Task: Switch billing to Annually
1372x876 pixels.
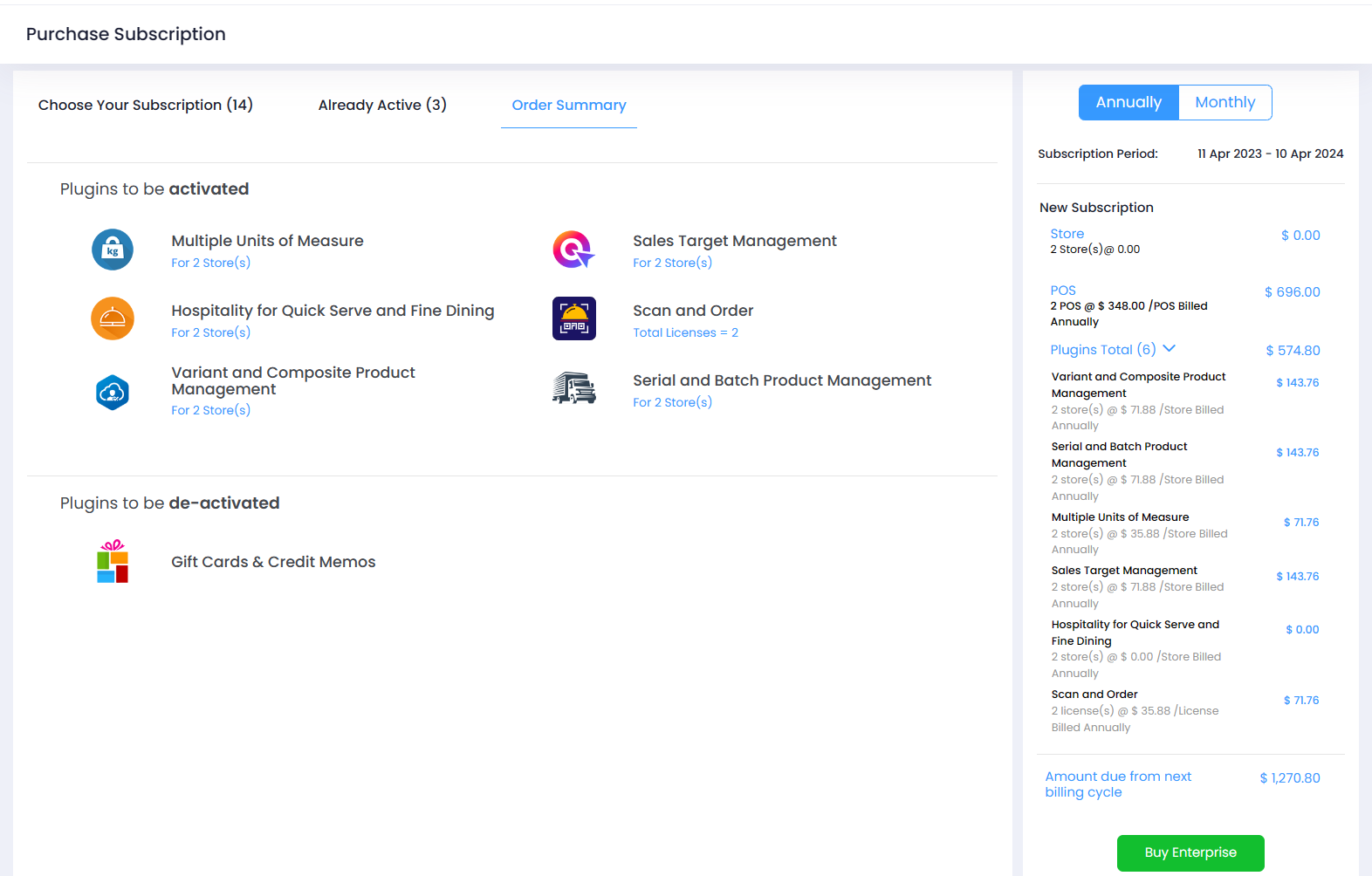Action: pos(1128,102)
